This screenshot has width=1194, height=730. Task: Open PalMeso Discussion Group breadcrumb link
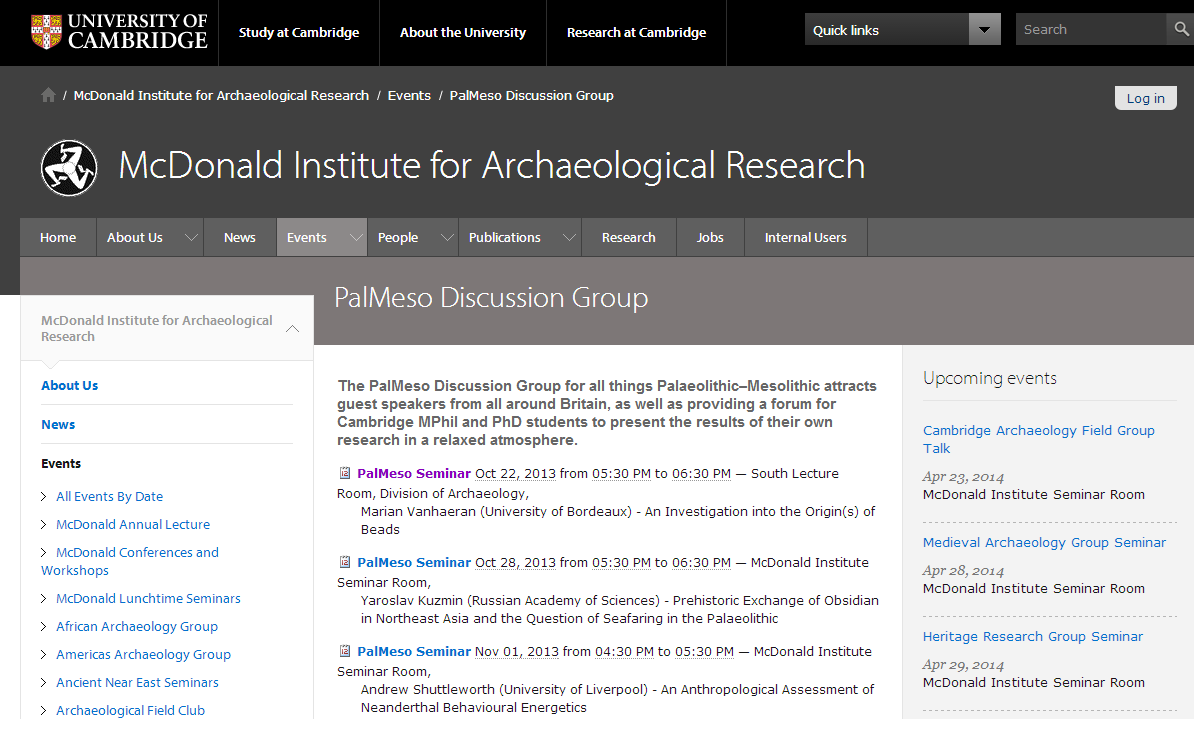(x=532, y=95)
